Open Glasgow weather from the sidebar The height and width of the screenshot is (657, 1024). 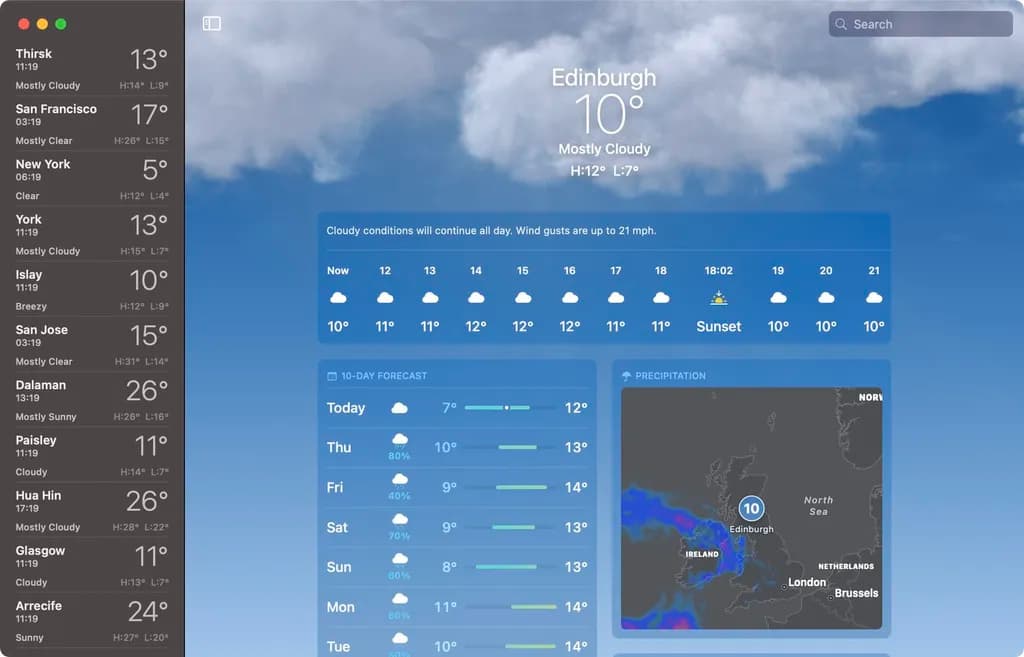[x=92, y=565]
